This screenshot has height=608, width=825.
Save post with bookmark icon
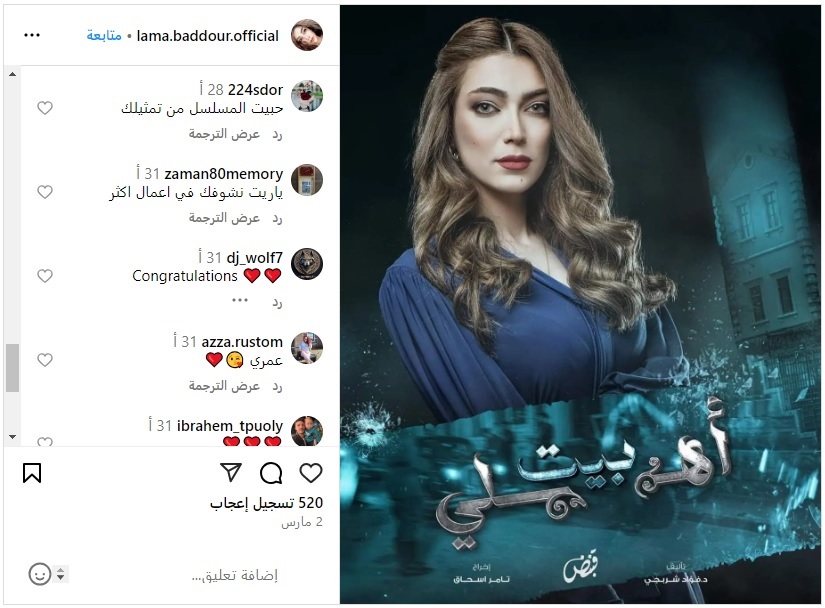pyautogui.click(x=32, y=473)
